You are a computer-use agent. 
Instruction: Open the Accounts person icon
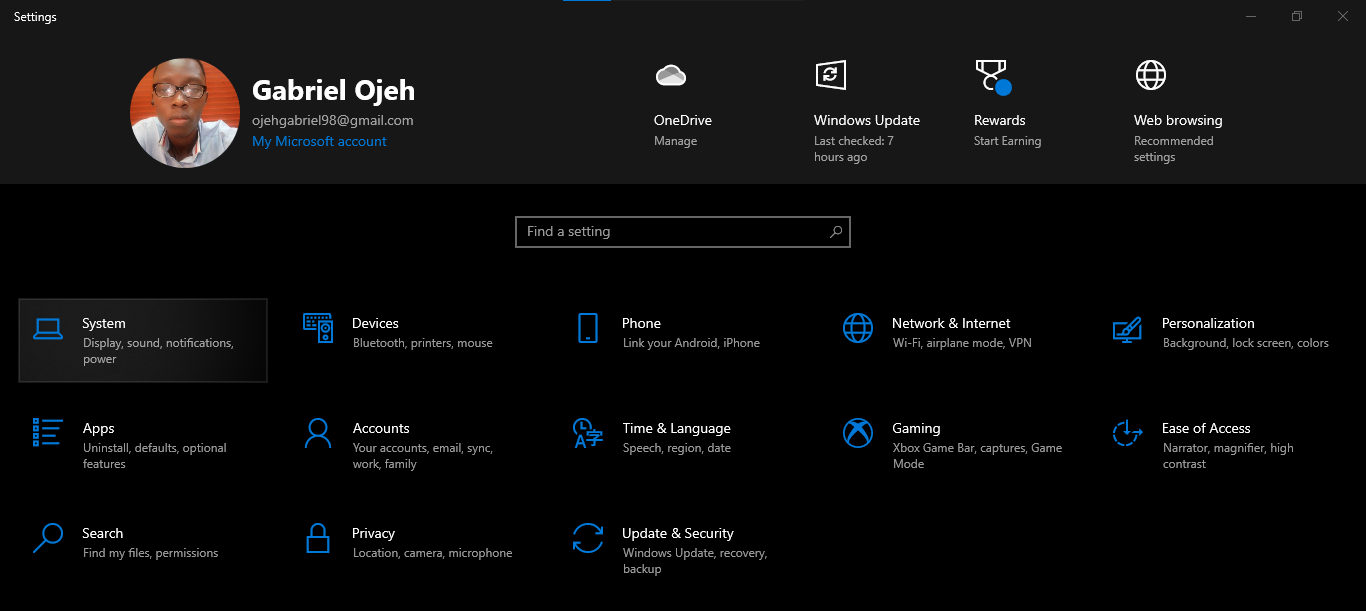click(318, 433)
